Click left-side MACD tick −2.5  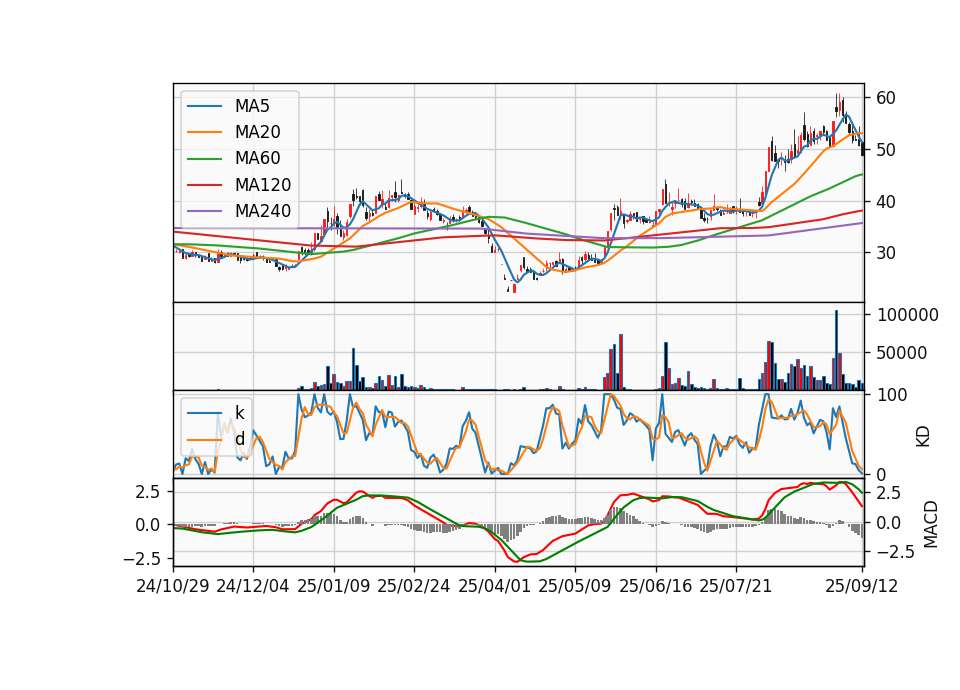[142, 559]
